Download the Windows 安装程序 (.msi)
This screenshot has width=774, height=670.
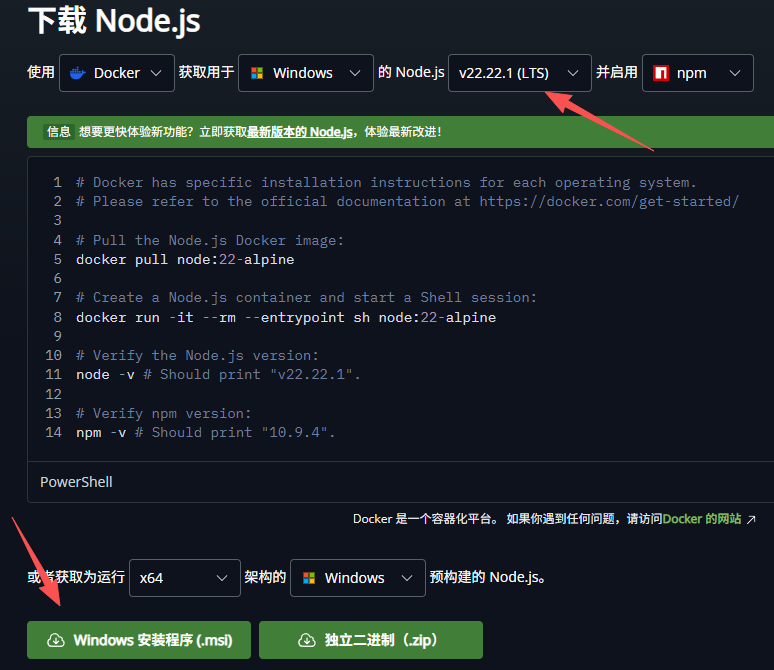point(139,640)
